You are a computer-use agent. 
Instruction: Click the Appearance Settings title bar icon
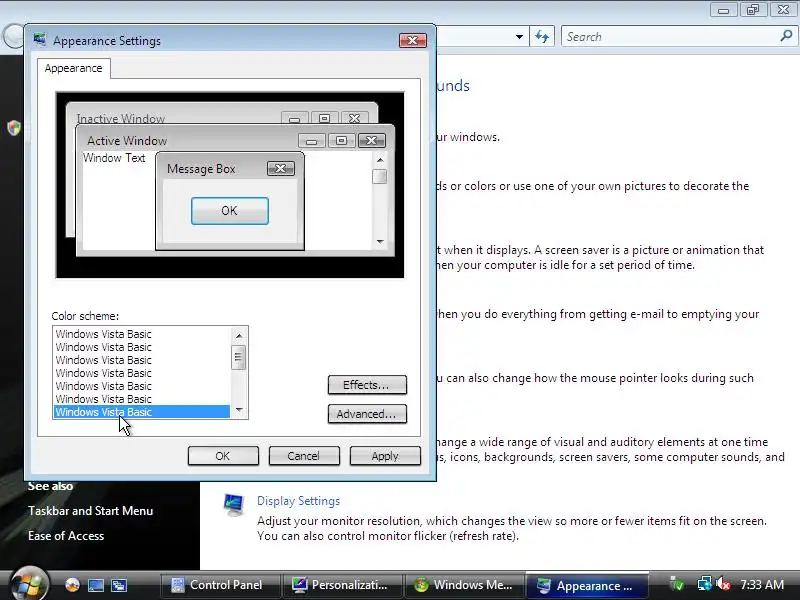40,40
